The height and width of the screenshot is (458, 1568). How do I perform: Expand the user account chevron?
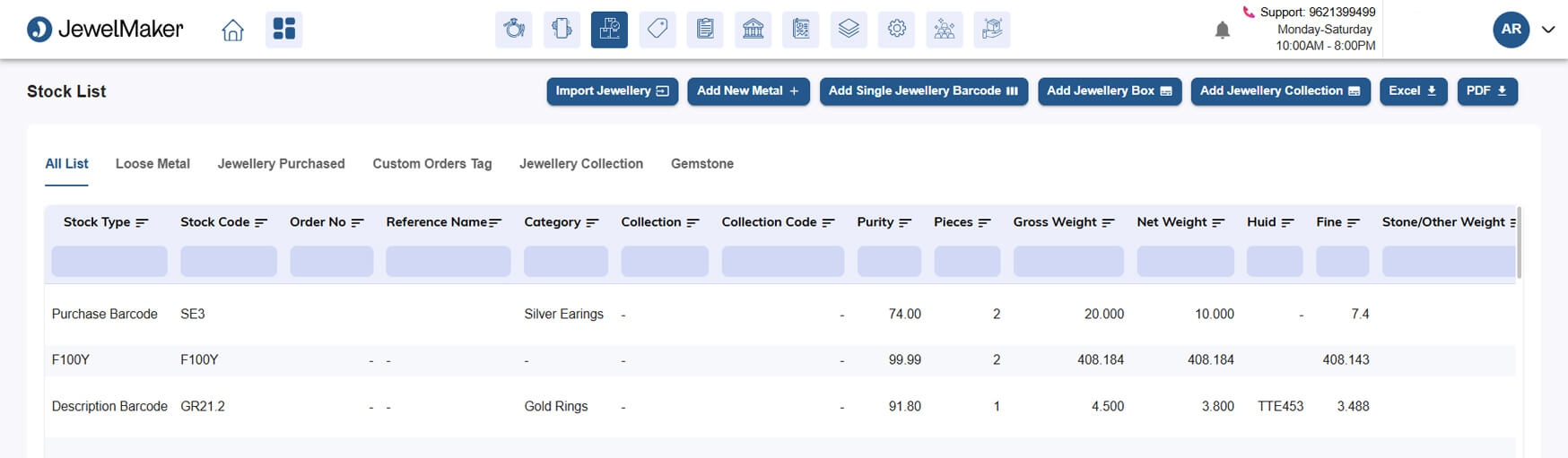[1548, 30]
